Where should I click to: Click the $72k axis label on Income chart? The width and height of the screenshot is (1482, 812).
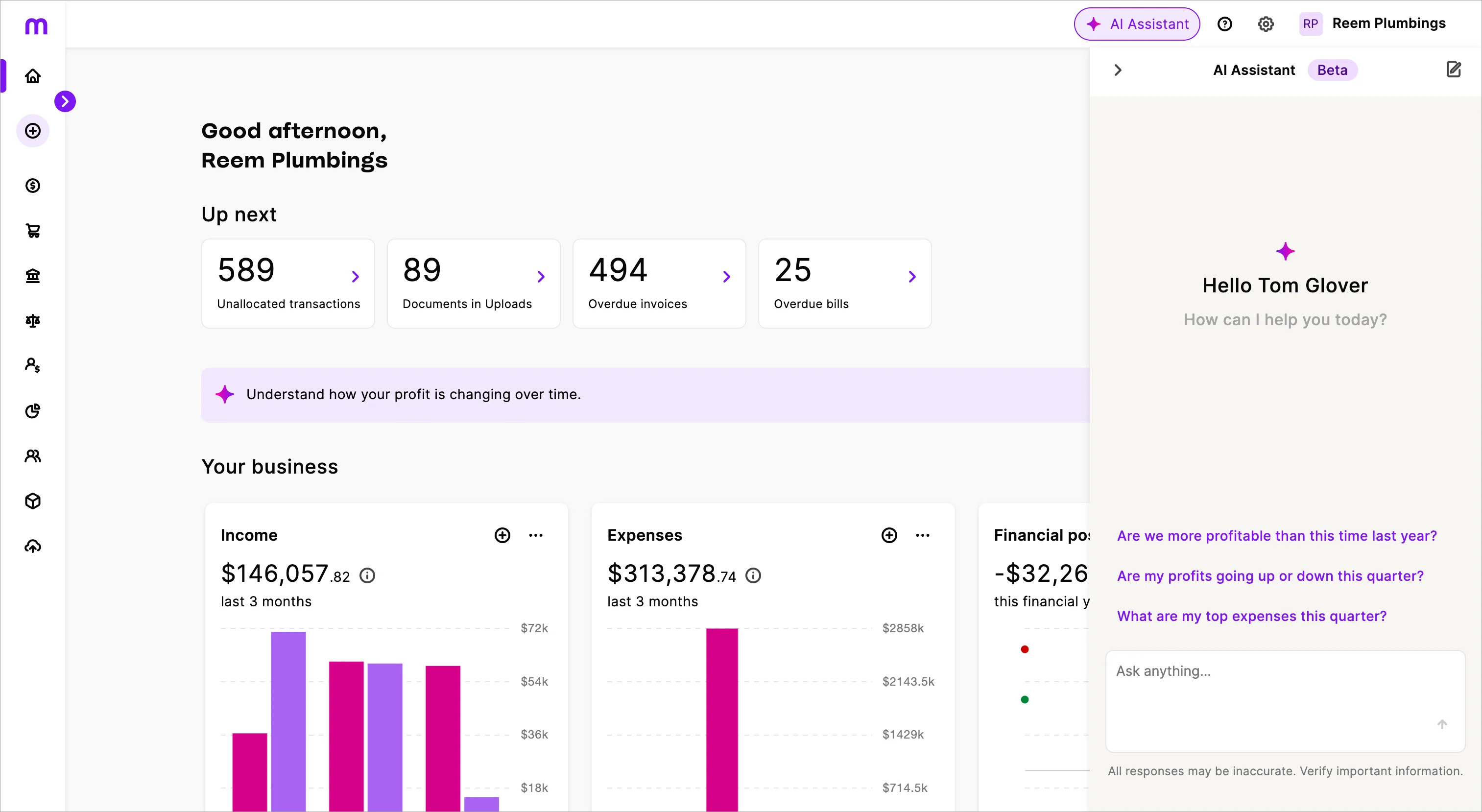pyautogui.click(x=534, y=628)
